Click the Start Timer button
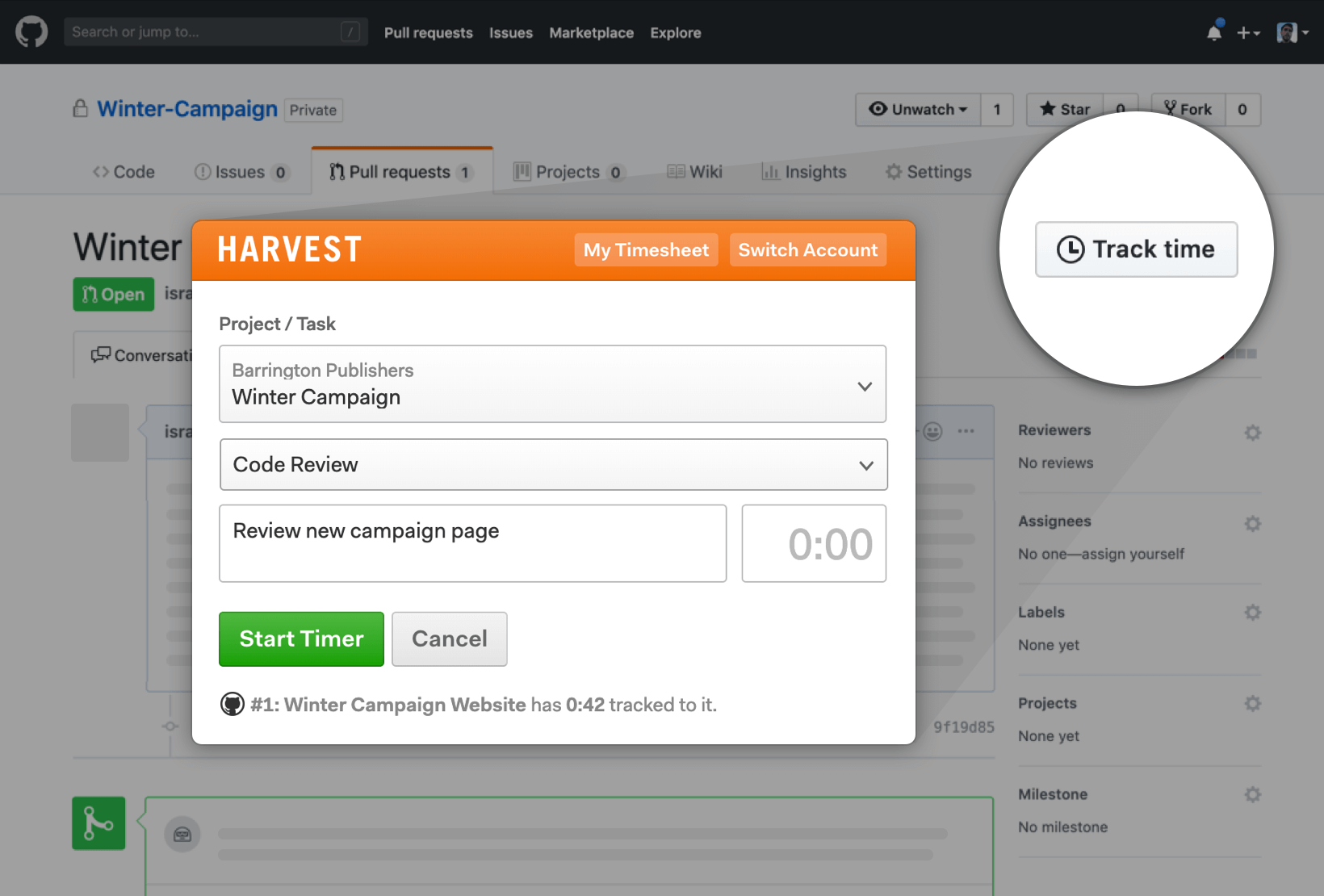The width and height of the screenshot is (1324, 896). click(301, 639)
